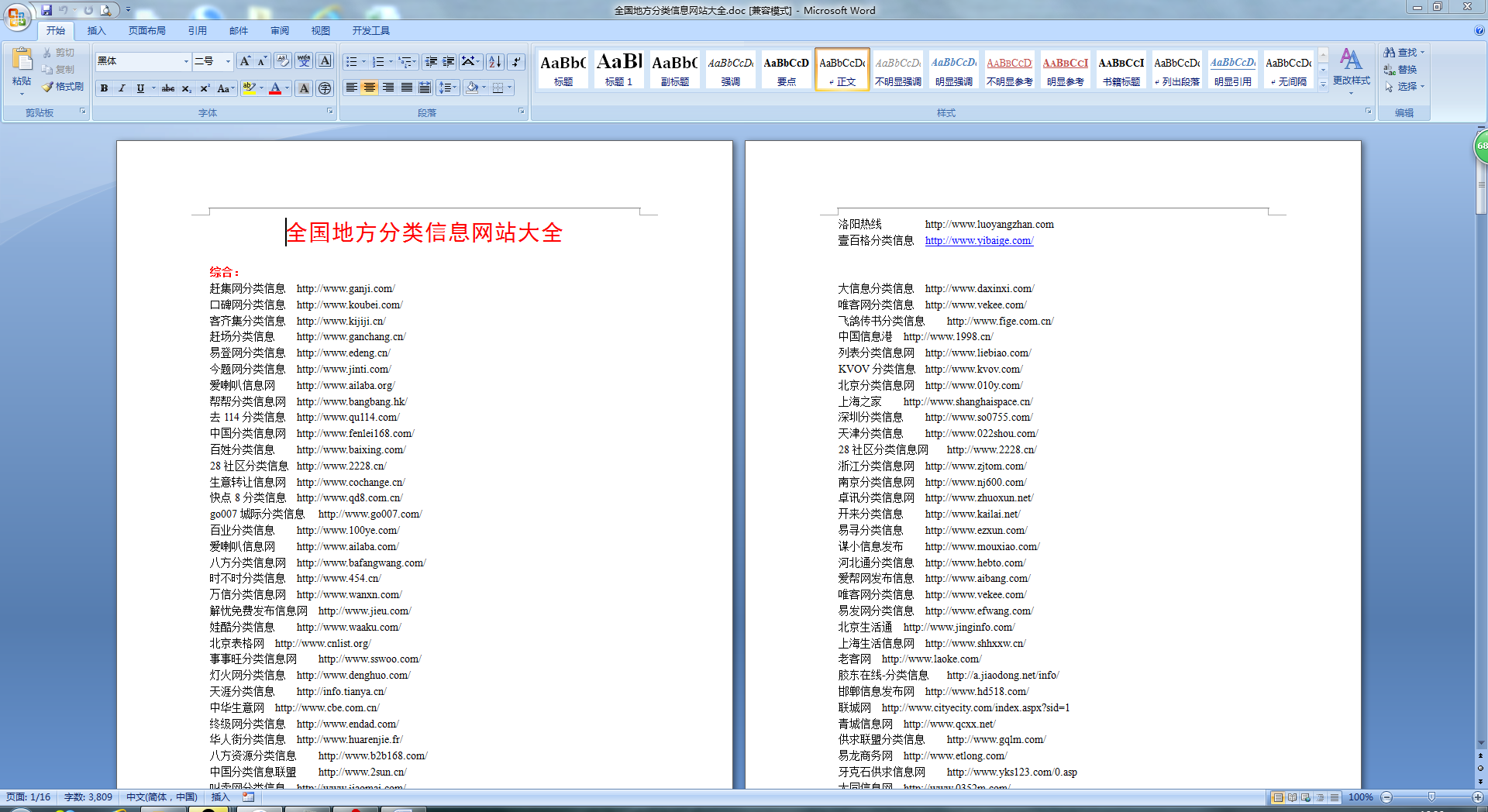Toggle Justify paragraph alignment
The image size is (1488, 812).
pos(407,88)
